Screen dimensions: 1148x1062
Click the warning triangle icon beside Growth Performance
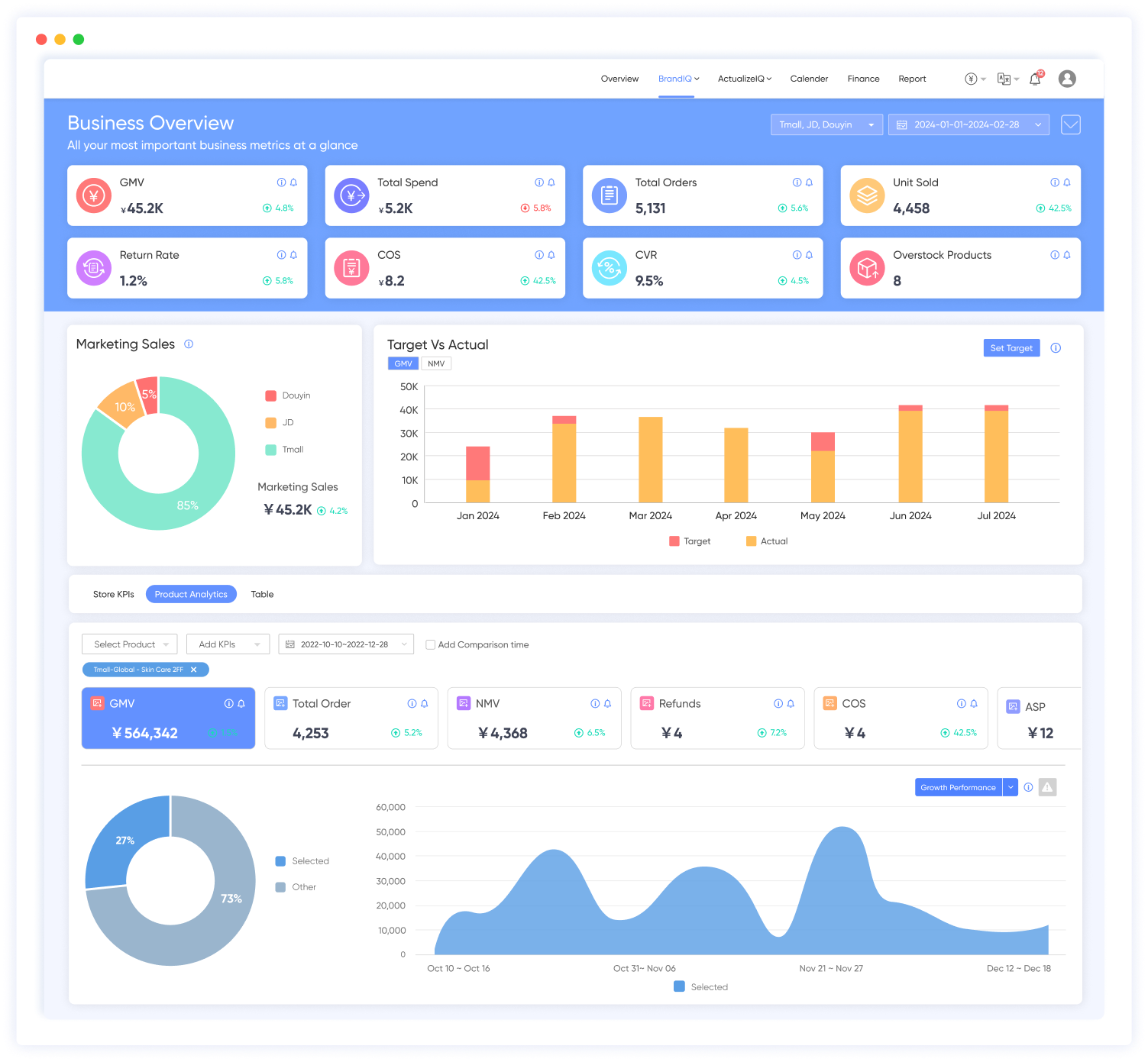[x=1047, y=787]
